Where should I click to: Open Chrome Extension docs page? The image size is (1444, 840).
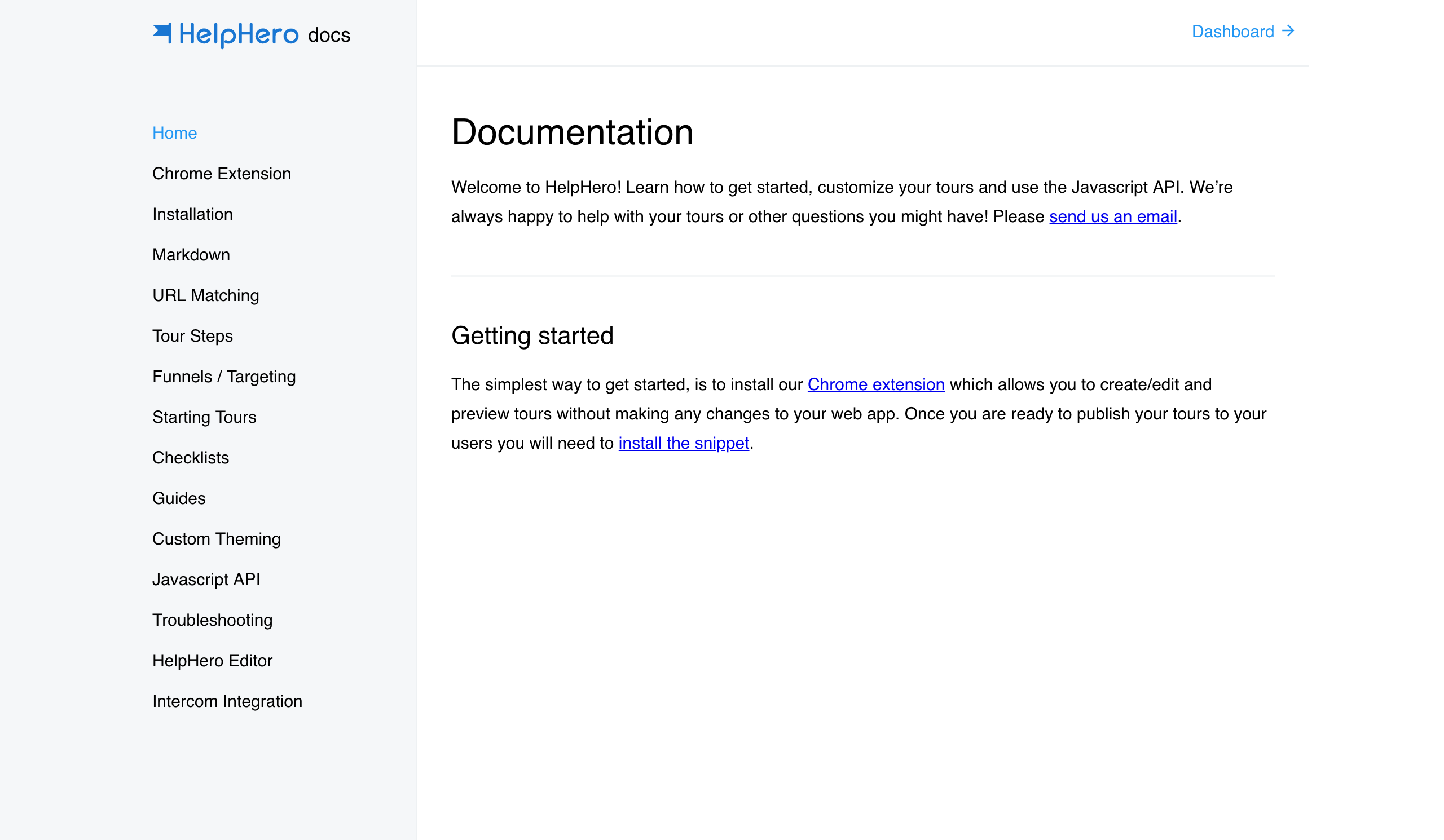point(221,174)
